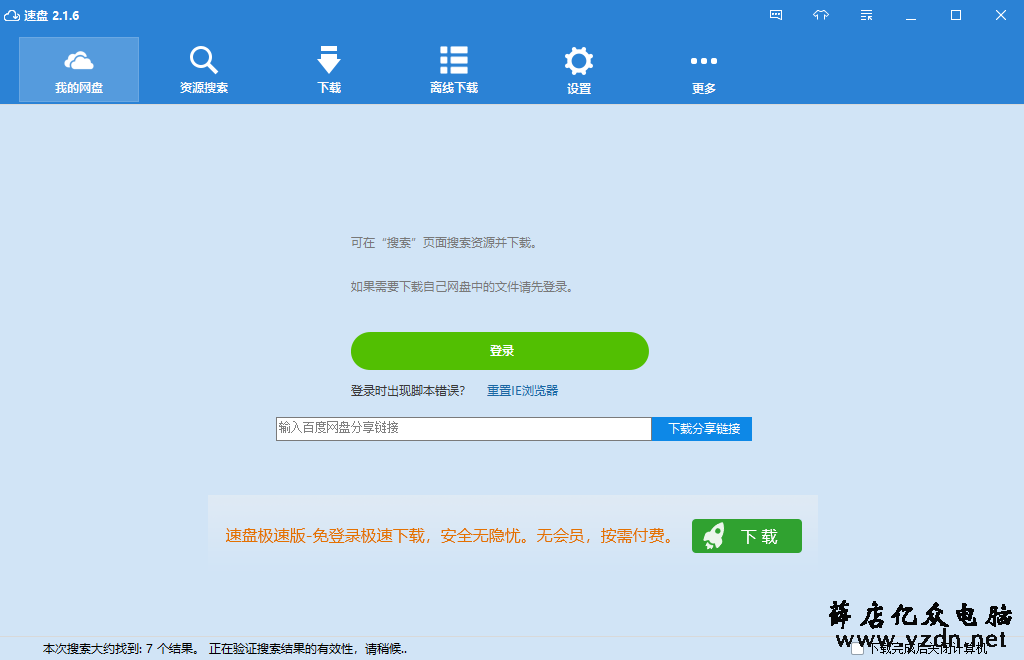Click the 下载分享链接 button
This screenshot has width=1024, height=660.
pyautogui.click(x=702, y=428)
